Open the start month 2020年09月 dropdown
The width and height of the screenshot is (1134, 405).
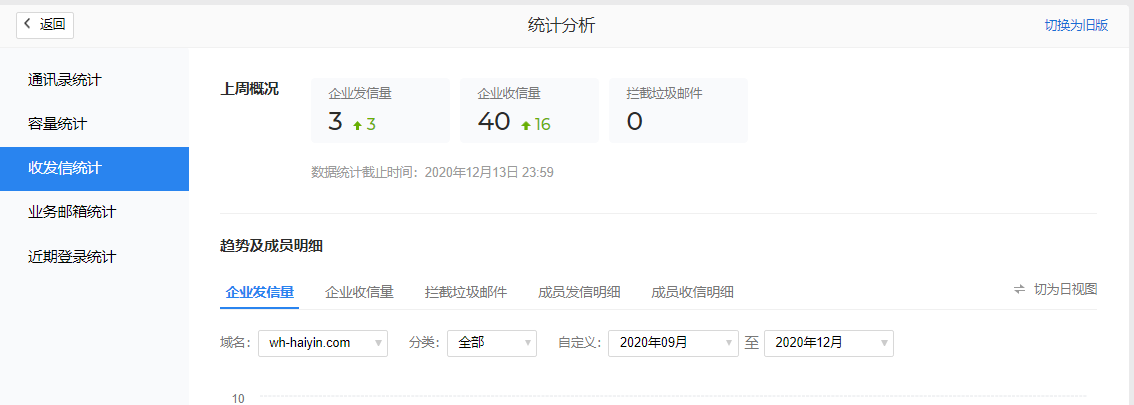click(672, 343)
